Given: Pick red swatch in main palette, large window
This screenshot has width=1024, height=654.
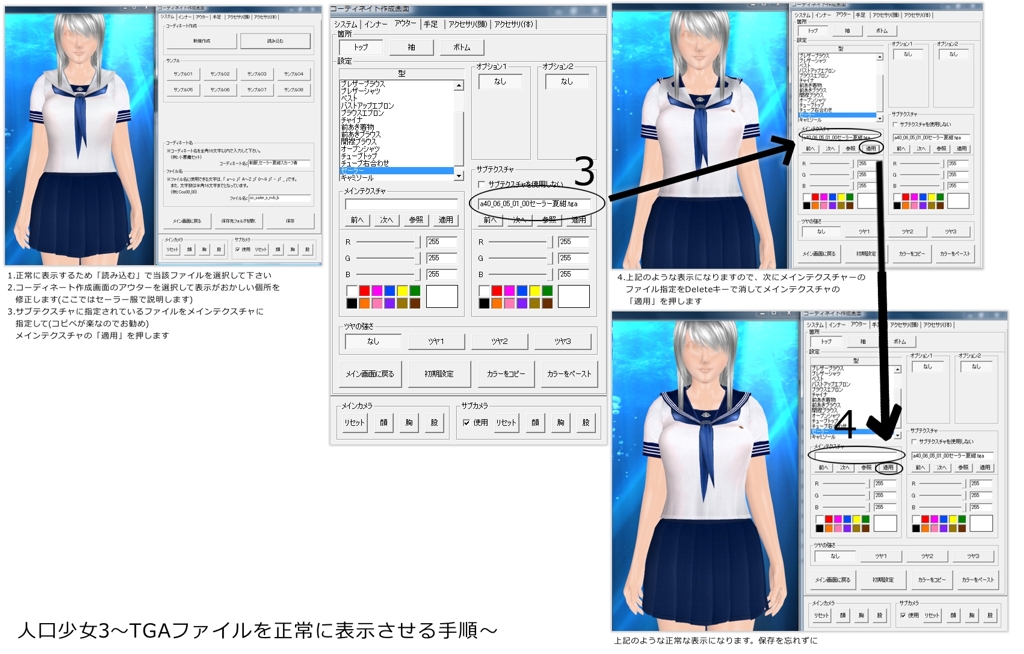Looking at the screenshot, I should [x=364, y=291].
